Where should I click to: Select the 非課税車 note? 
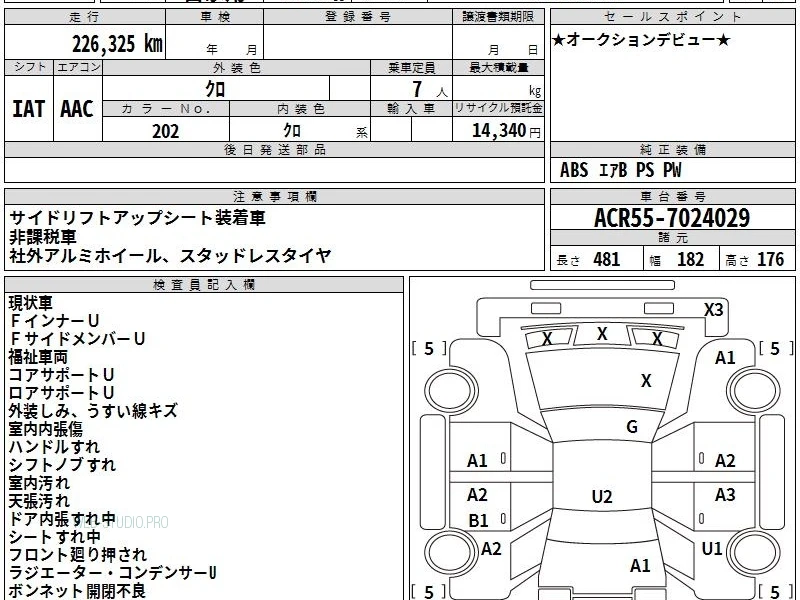pos(43,237)
